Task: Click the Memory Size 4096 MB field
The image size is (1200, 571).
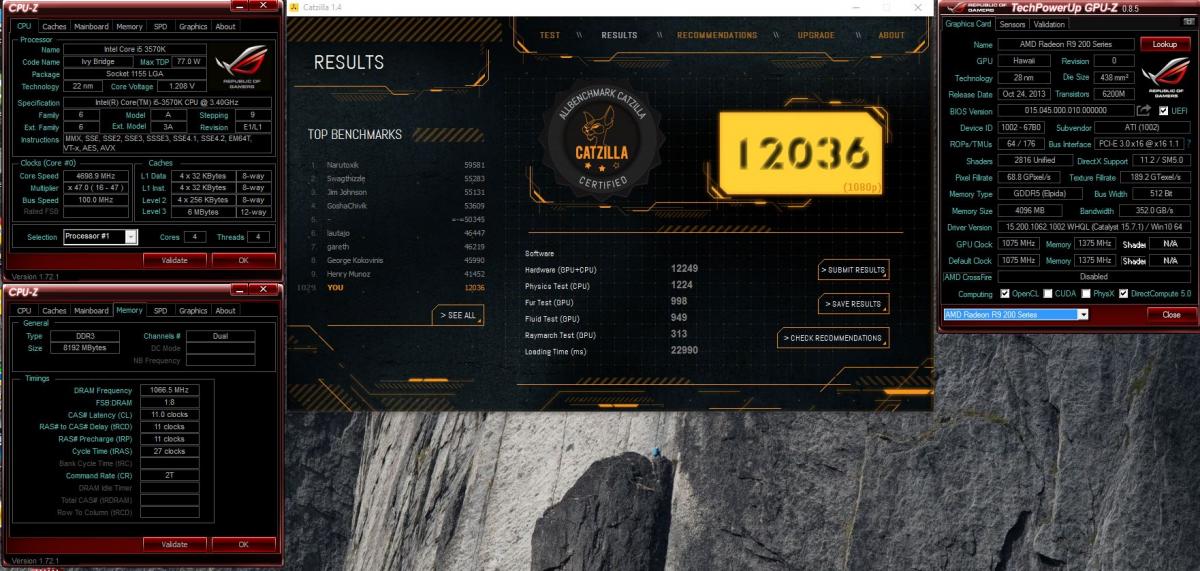Action: tap(1032, 211)
